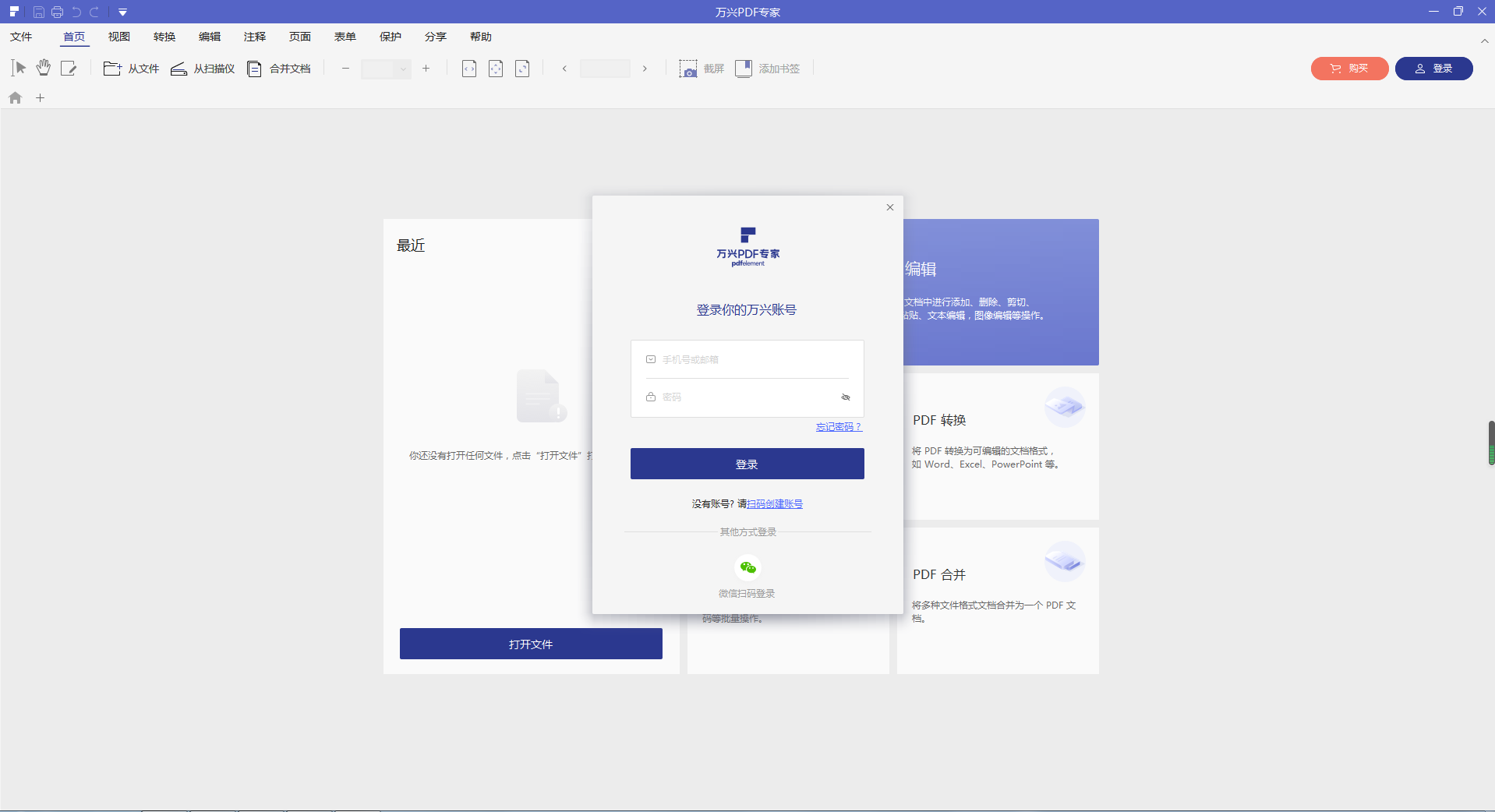Viewport: 1495px width, 812px height.
Task: Switch to the 页面 tab
Action: point(300,37)
